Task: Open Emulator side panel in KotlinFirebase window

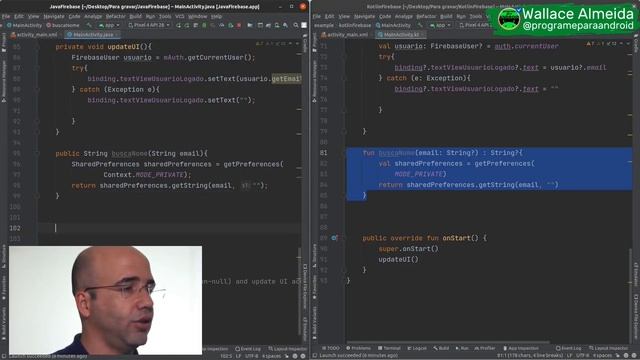Action: click(636, 273)
